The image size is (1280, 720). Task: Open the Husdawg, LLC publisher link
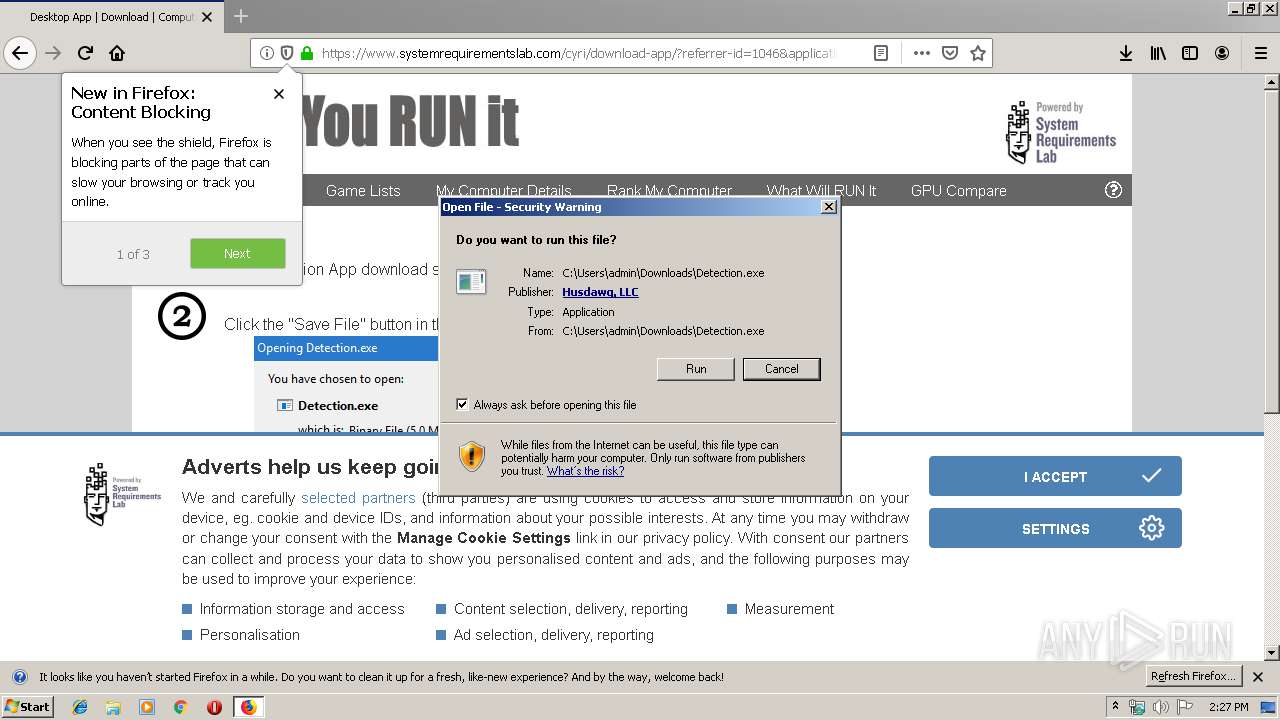pyautogui.click(x=600, y=292)
